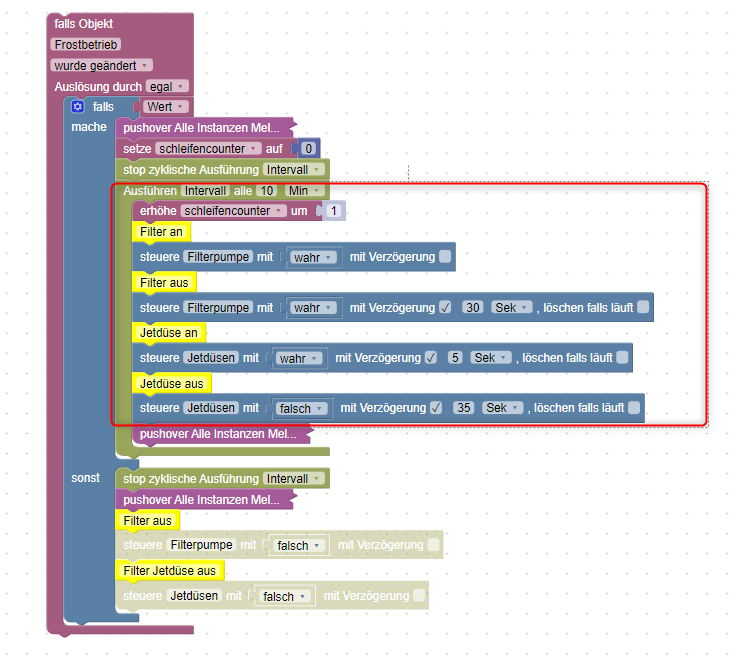Edit the 35 seconds delay value
745x664 pixels.
[x=464, y=408]
